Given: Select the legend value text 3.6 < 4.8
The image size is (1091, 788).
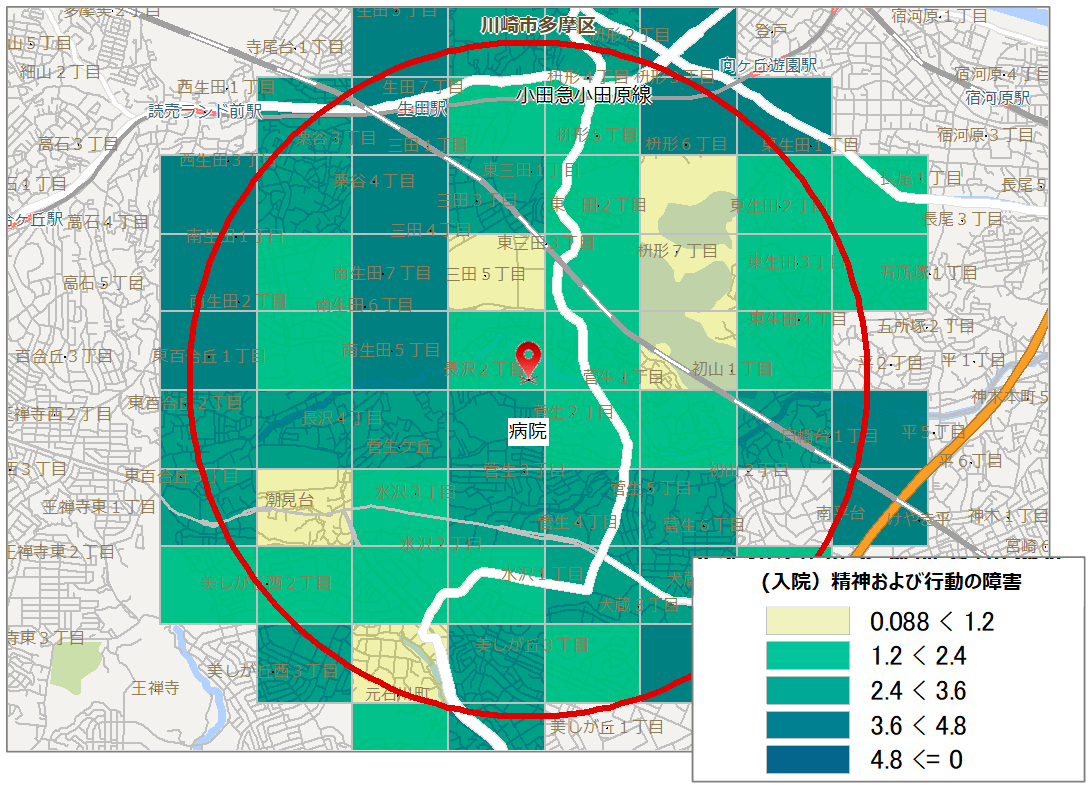Looking at the screenshot, I should point(918,725).
